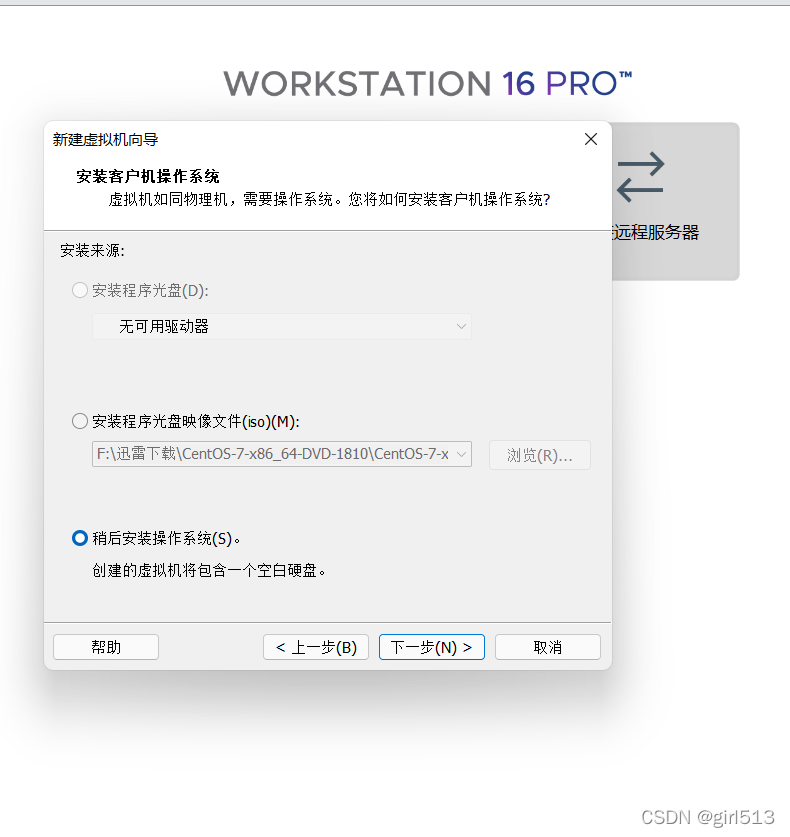This screenshot has width=790, height=837.
Task: Select 安装程序光盘映像文件(iso) radio button
Action: click(x=80, y=421)
